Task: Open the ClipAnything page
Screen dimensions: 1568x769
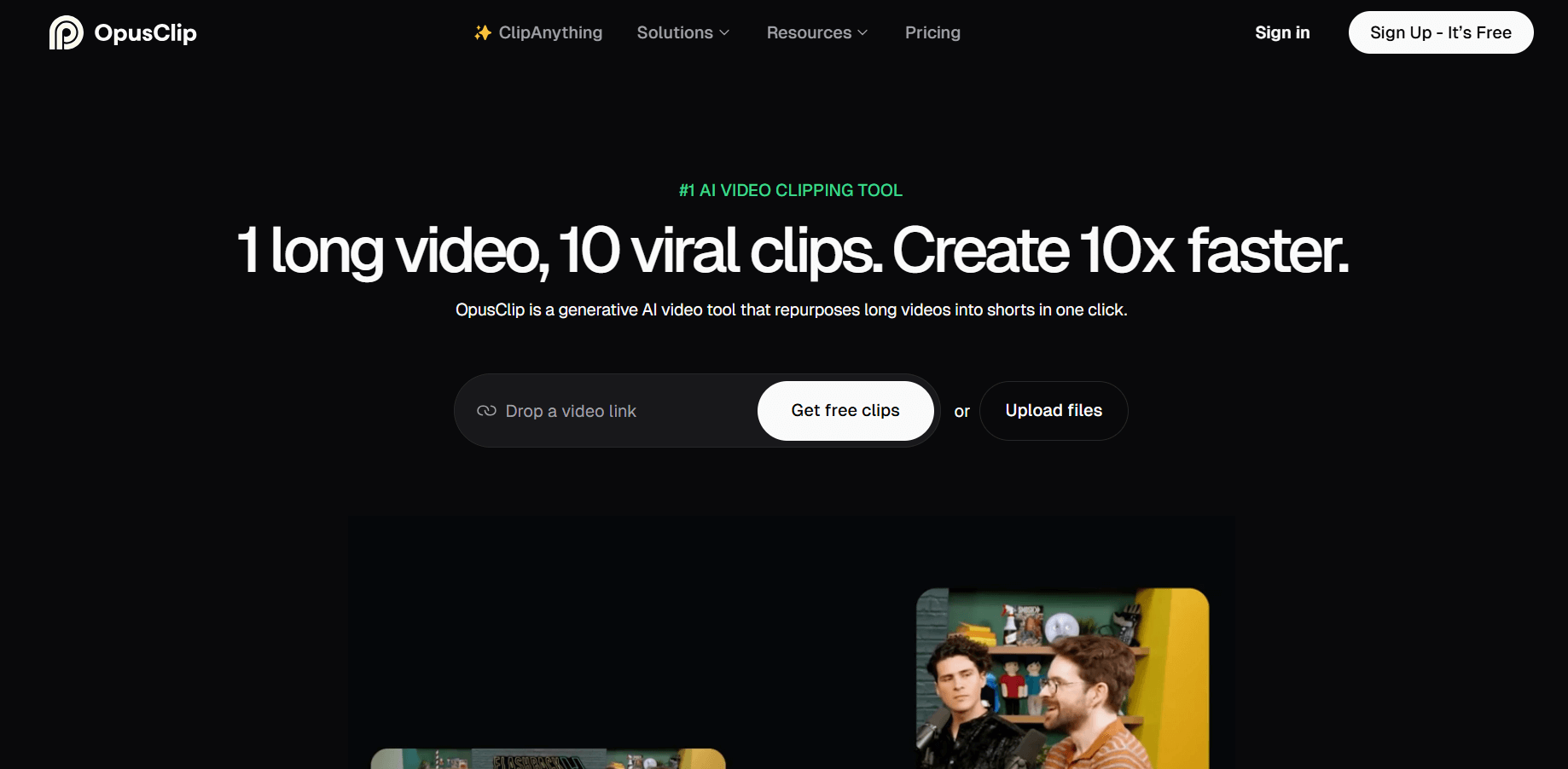Action: 550,32
